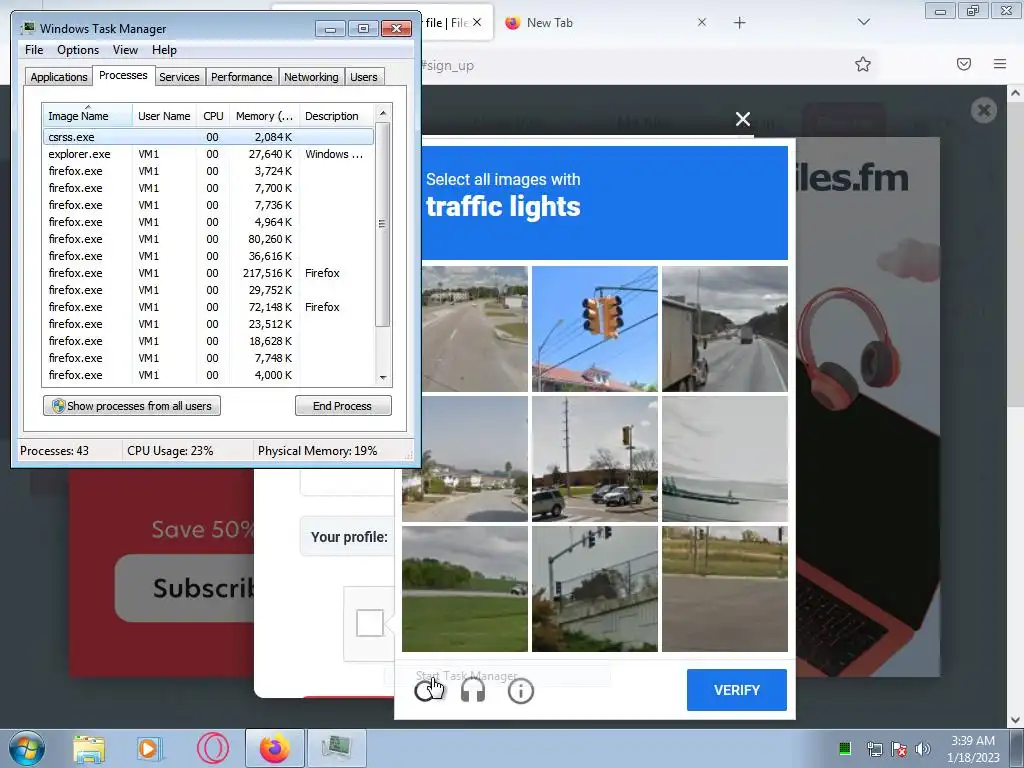1024x768 pixels.
Task: Open the Help menu in Task Manager
Action: click(164, 50)
